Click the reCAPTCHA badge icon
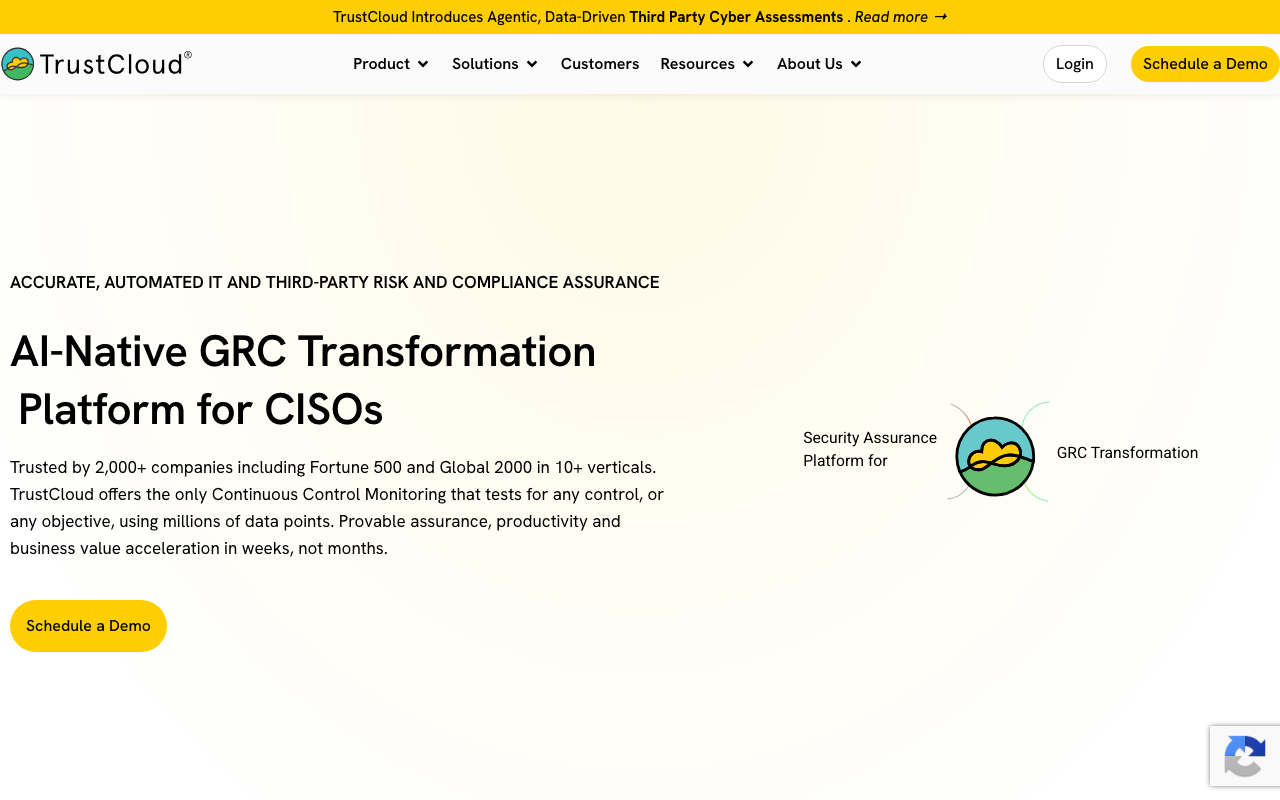This screenshot has width=1280, height=800. [1244, 755]
